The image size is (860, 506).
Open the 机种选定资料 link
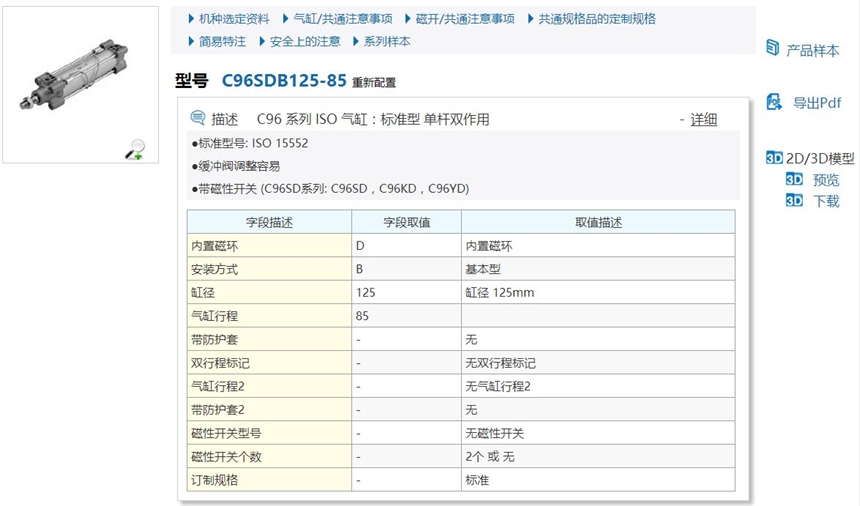(x=233, y=19)
